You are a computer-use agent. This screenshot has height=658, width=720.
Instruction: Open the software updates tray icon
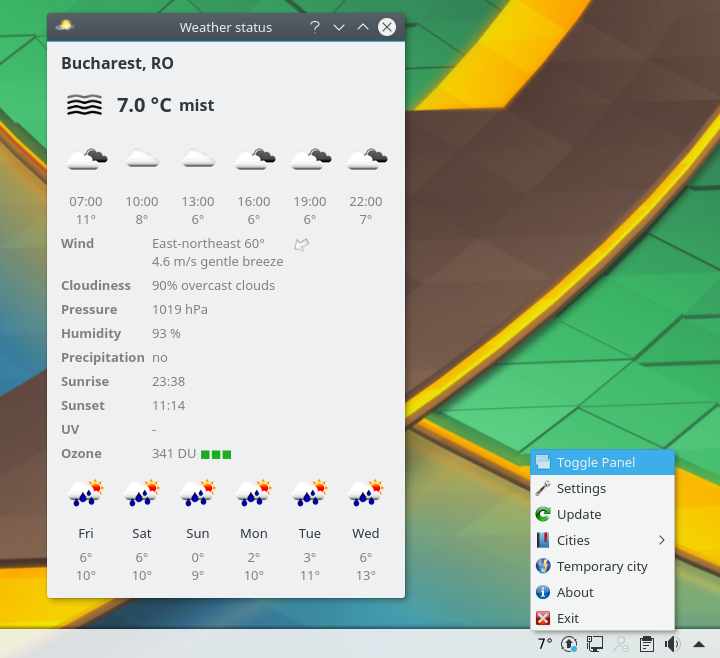pyautogui.click(x=569, y=644)
